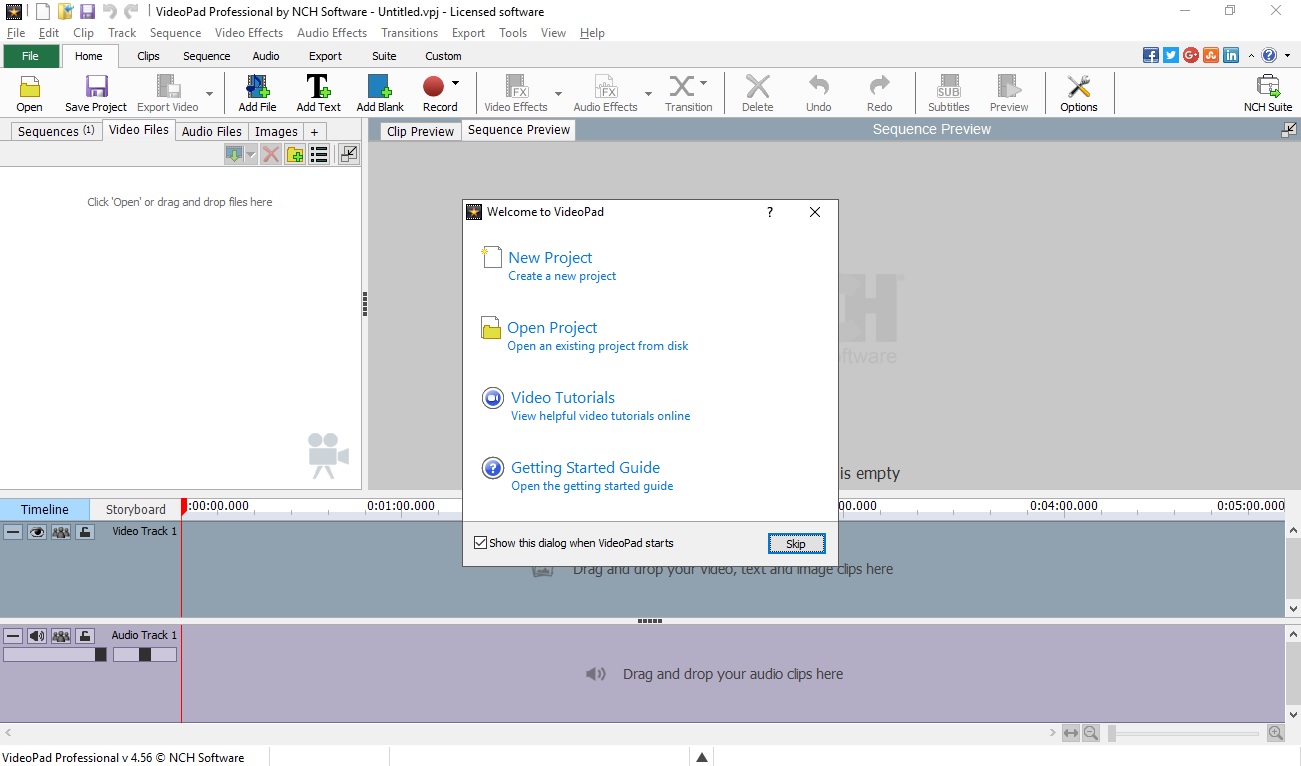The height and width of the screenshot is (766, 1301).
Task: Click the add folder icon in bin
Action: point(295,154)
